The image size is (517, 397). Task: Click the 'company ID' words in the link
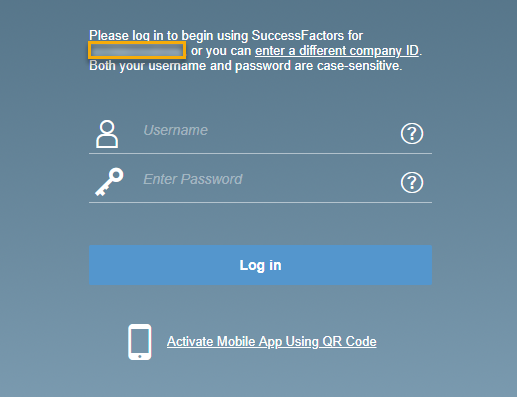(x=384, y=51)
